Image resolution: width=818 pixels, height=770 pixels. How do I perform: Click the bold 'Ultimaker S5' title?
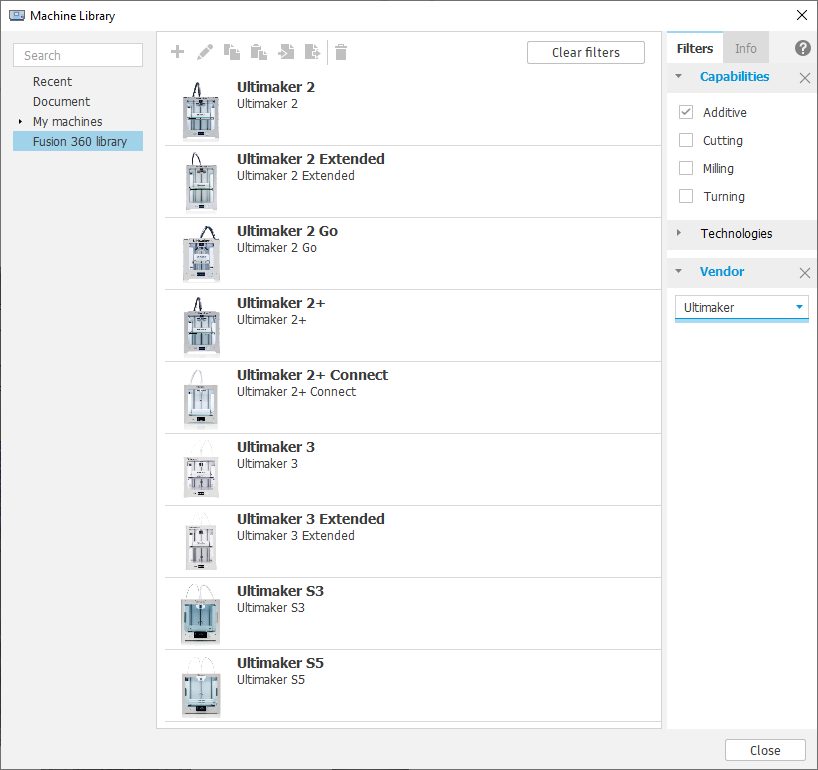click(x=280, y=663)
